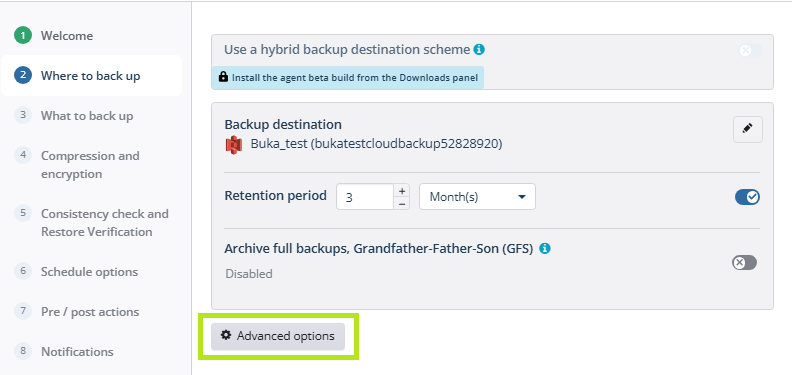Open the Advanced options button

(x=278, y=336)
